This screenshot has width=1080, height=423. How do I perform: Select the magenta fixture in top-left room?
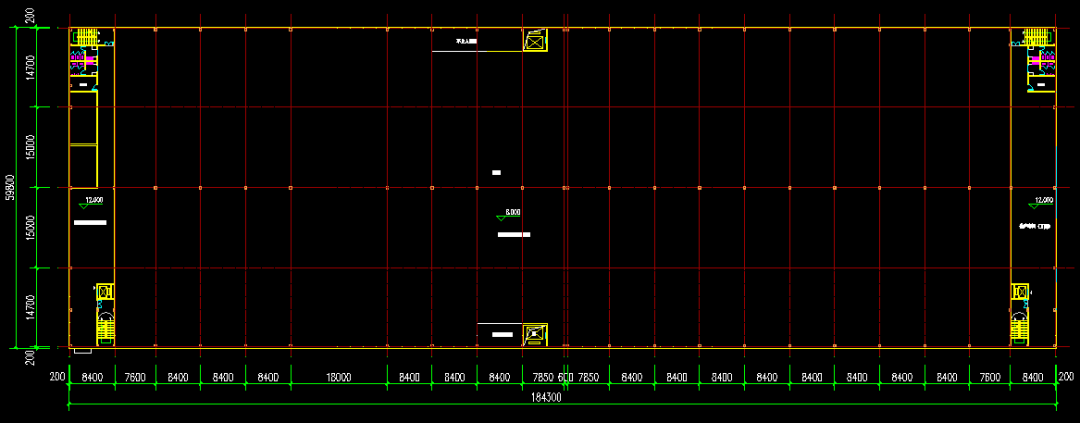(82, 60)
